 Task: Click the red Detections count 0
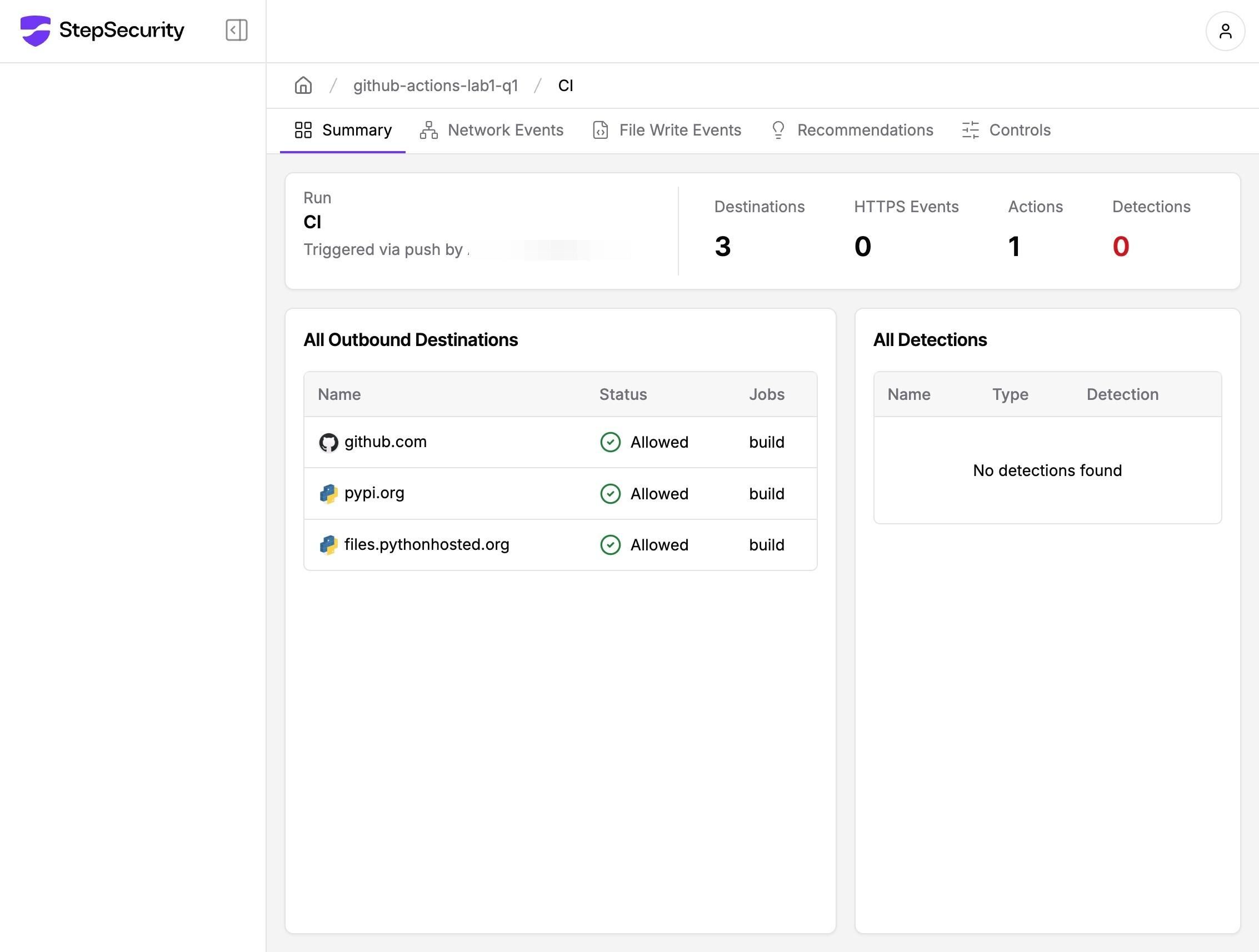[1121, 247]
